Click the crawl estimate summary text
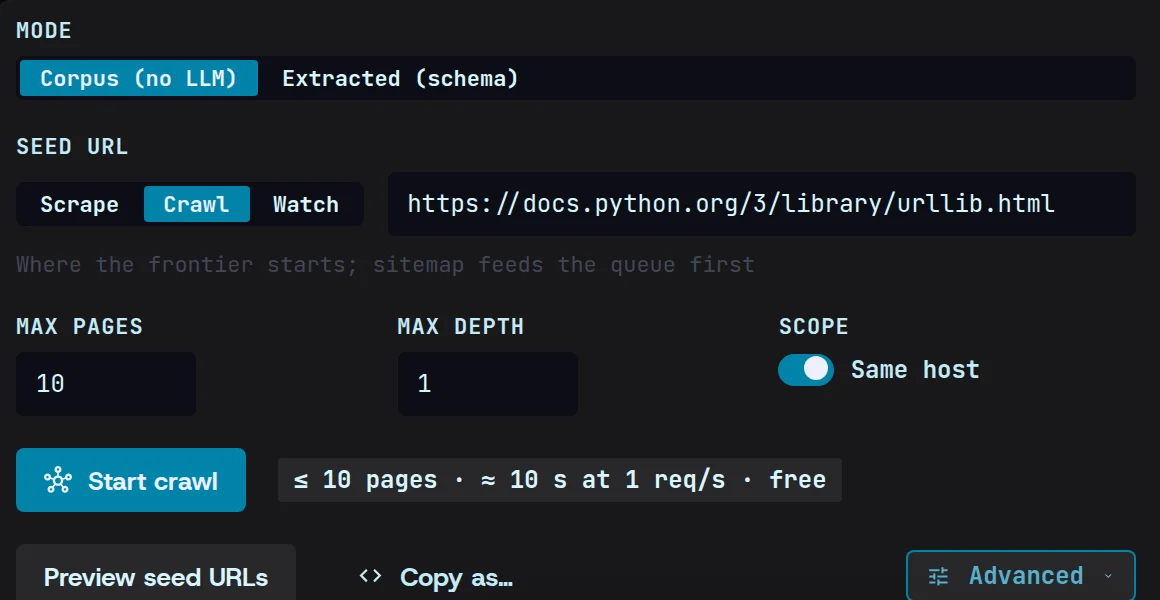This screenshot has height=600, width=1160. tap(560, 480)
